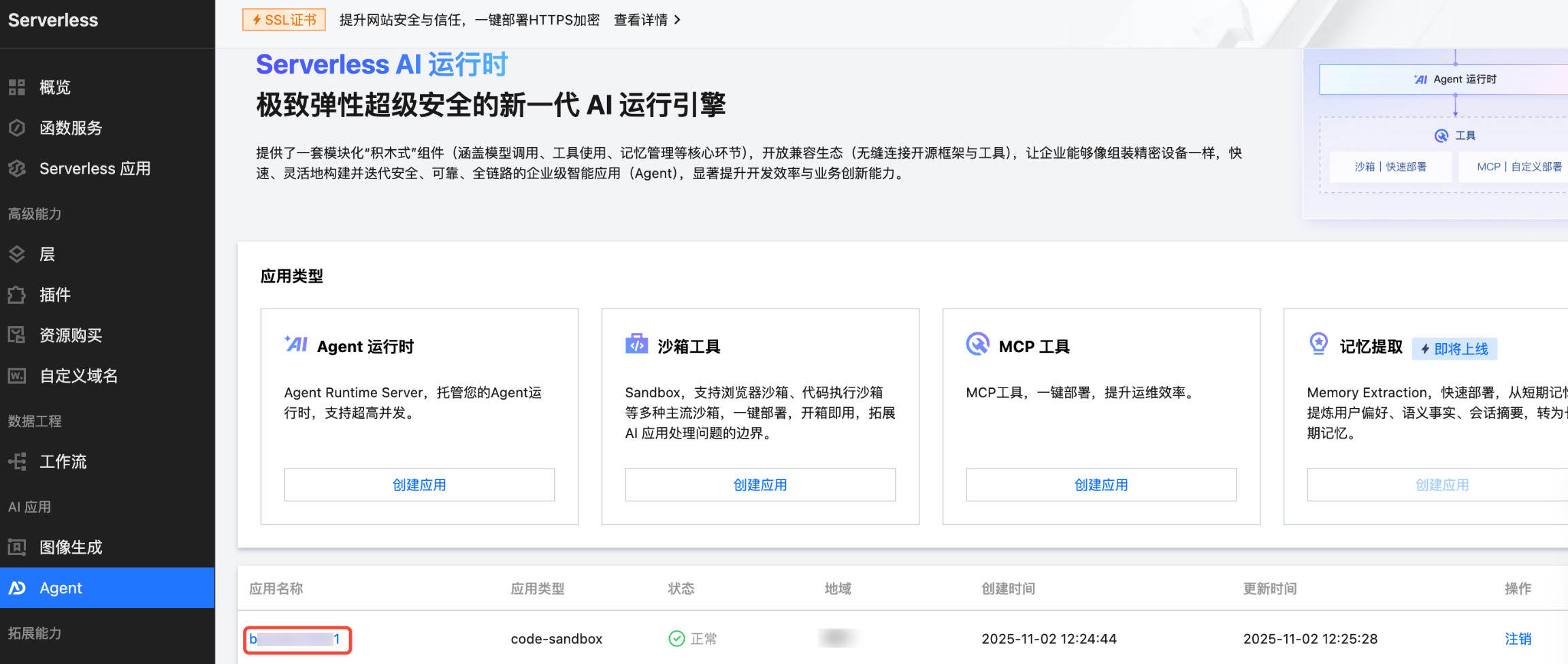
Task: Click the 应用类型 section title
Action: click(291, 276)
